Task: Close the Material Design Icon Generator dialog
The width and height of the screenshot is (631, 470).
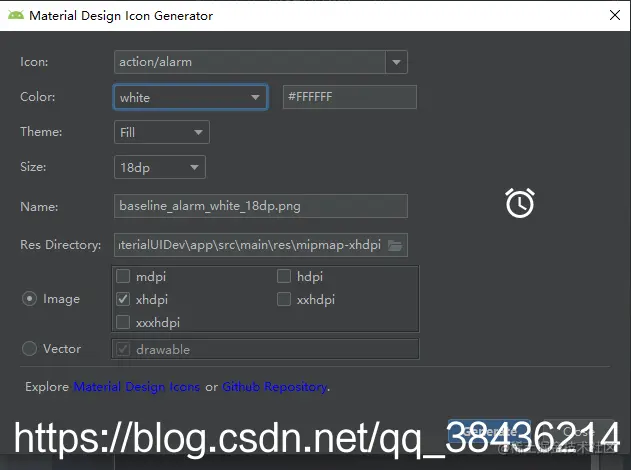Action: click(615, 15)
